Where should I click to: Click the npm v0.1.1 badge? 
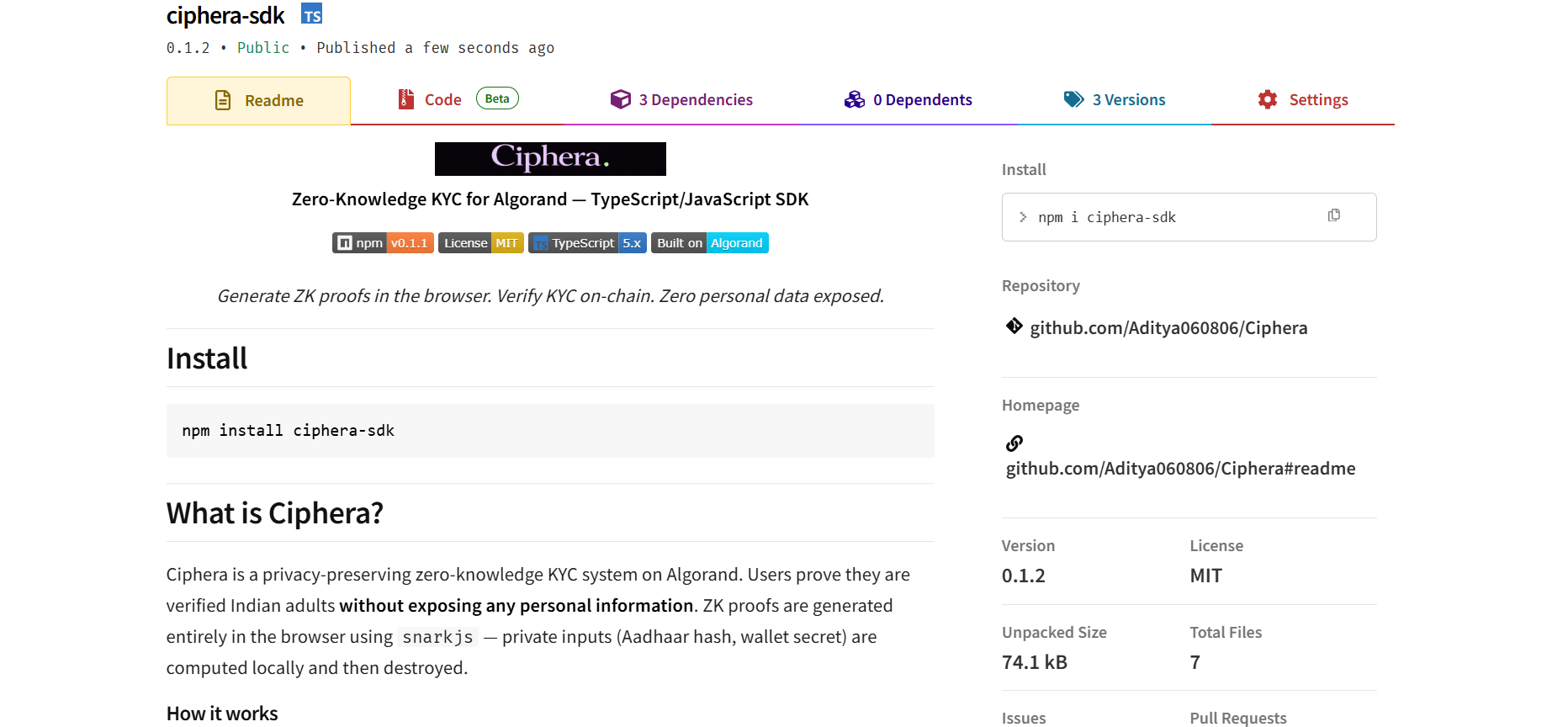tap(383, 243)
